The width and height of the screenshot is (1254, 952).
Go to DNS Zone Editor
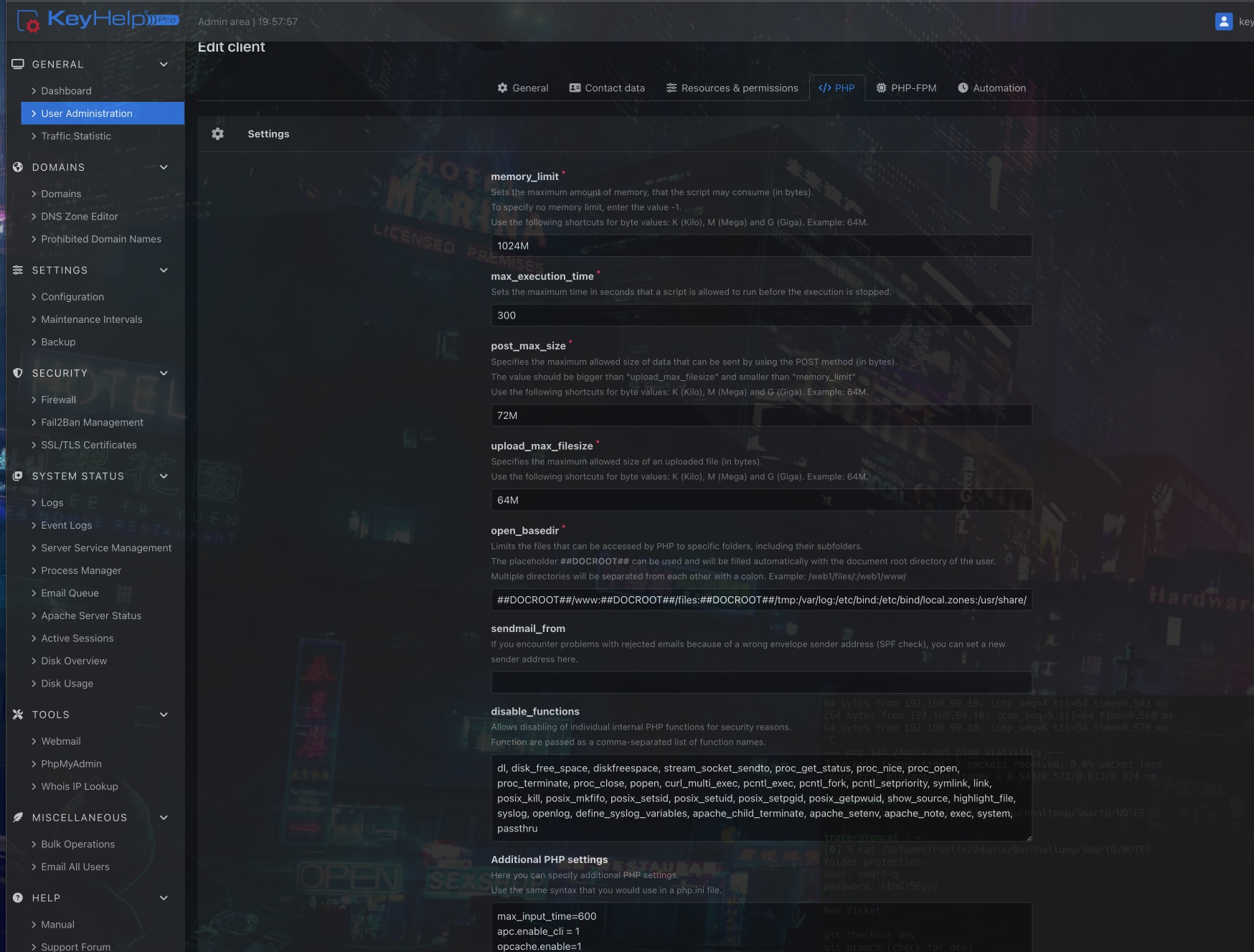coord(80,217)
